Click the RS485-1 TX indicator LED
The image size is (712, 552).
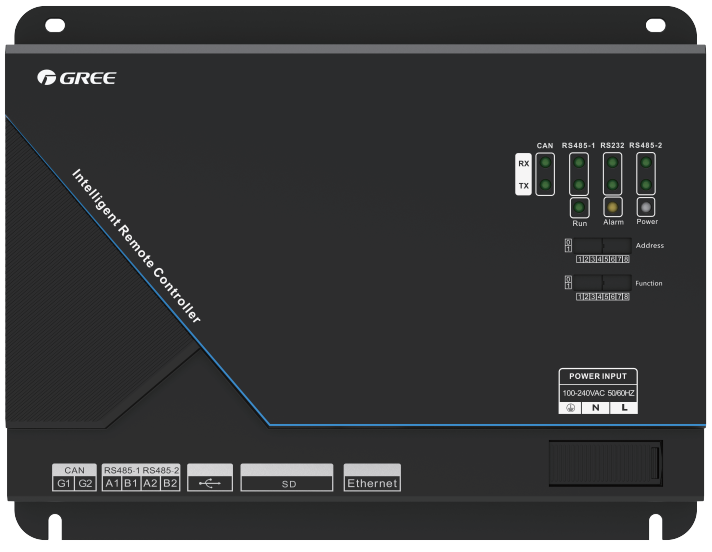click(579, 185)
